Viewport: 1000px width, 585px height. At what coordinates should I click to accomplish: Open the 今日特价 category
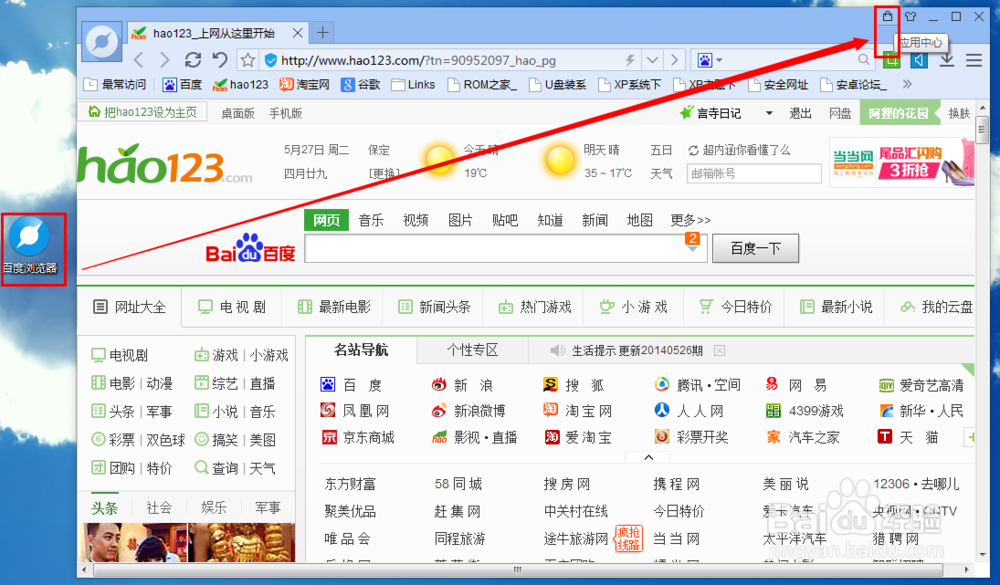click(735, 307)
